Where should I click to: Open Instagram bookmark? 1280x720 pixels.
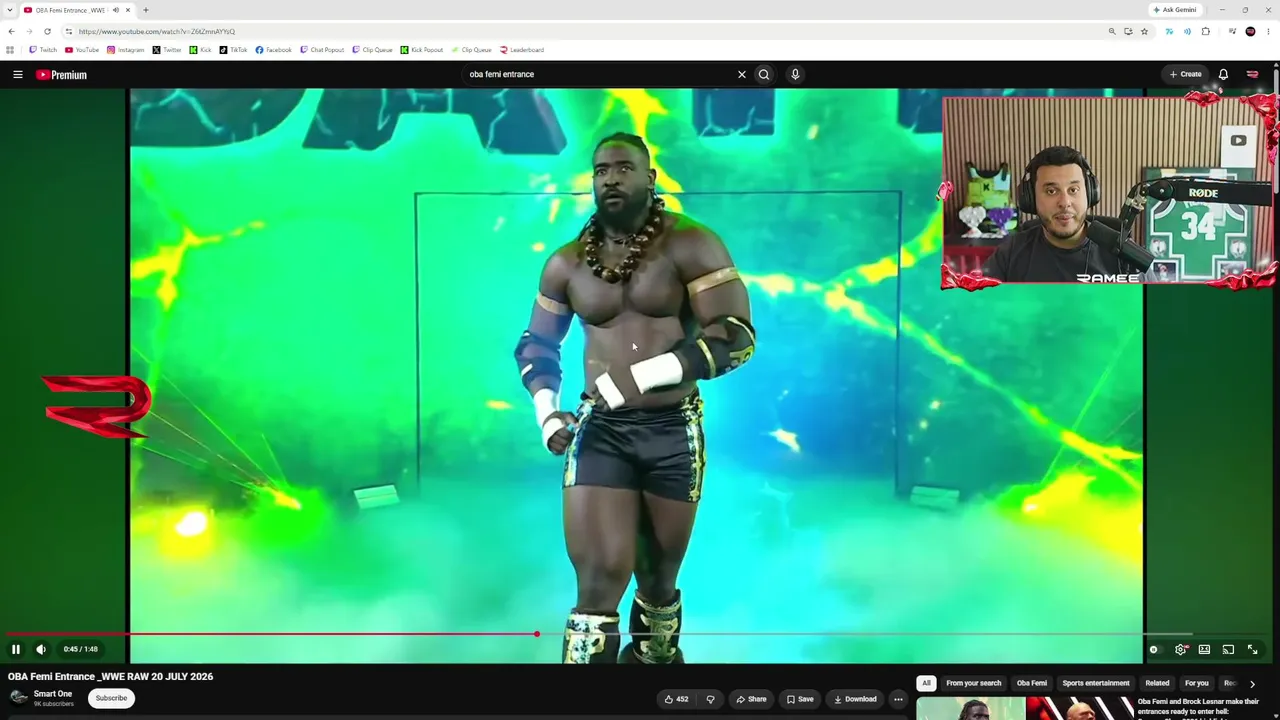point(126,50)
